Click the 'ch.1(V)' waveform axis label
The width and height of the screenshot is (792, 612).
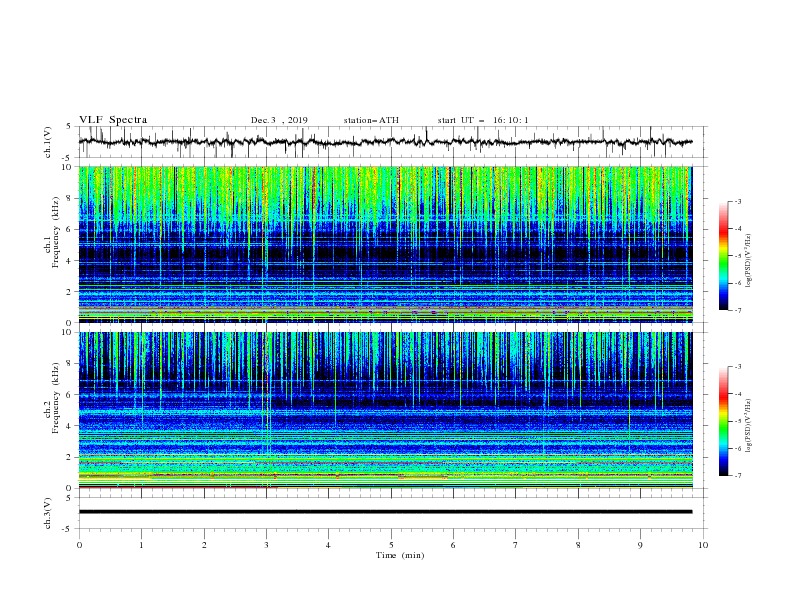coord(48,142)
